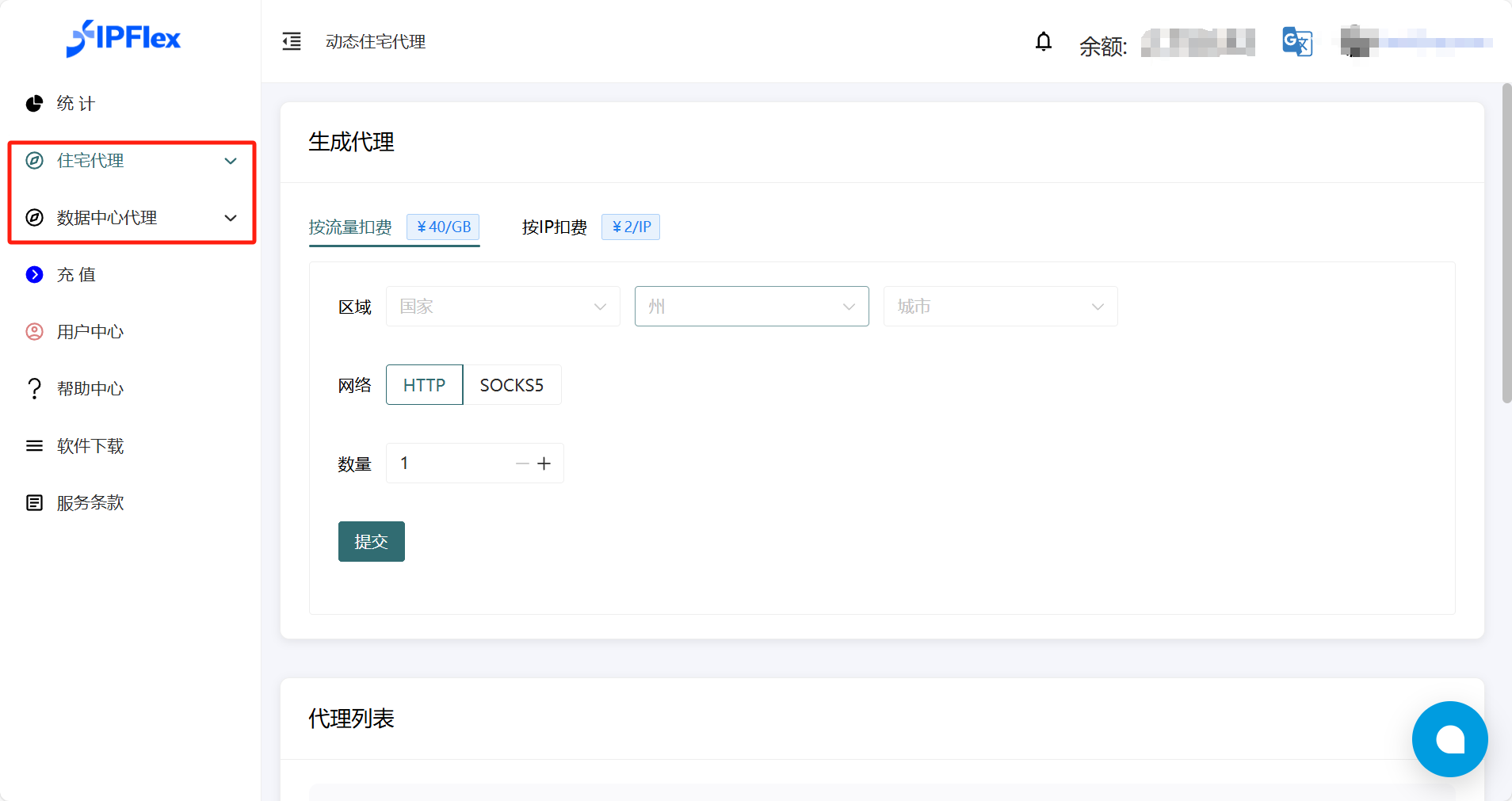Select the SOCKS5 network protocol option

click(511, 385)
